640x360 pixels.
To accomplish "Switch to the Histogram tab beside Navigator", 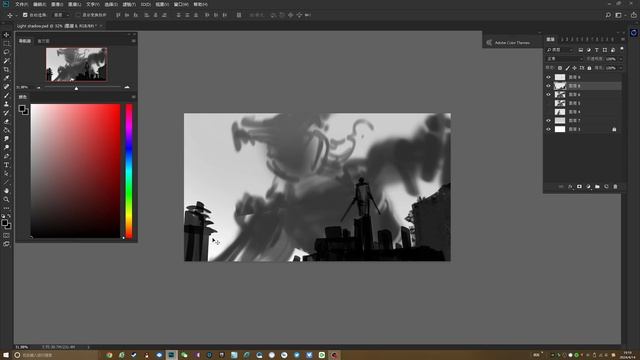I will [43, 41].
